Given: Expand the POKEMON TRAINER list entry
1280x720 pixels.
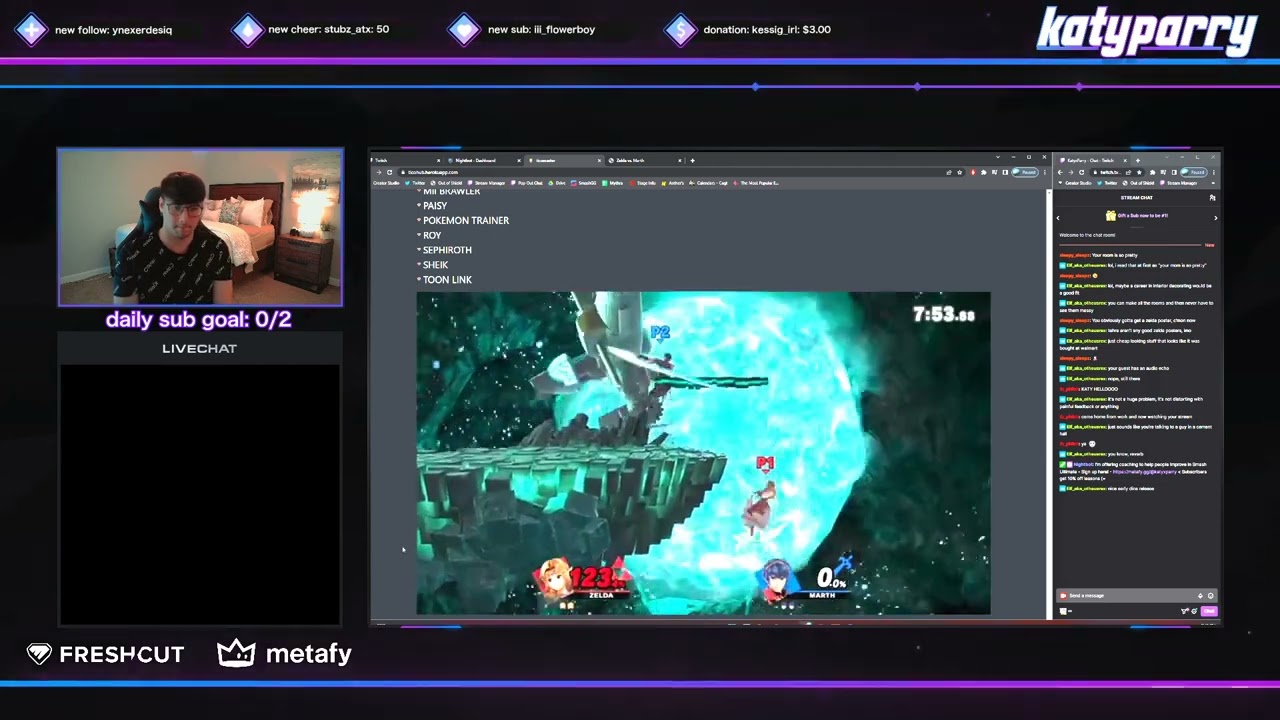Looking at the screenshot, I should click(x=463, y=221).
